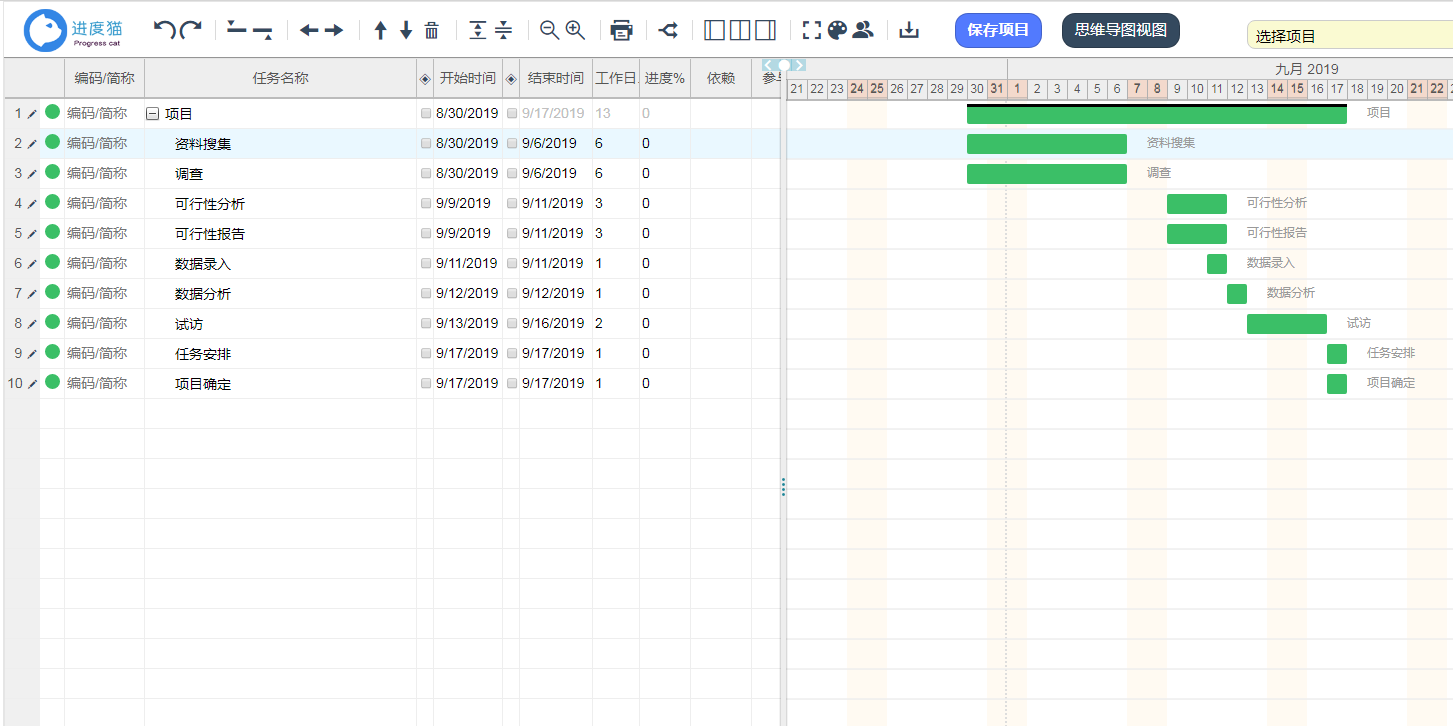Click the download export icon
This screenshot has height=726, width=1453.
(909, 31)
